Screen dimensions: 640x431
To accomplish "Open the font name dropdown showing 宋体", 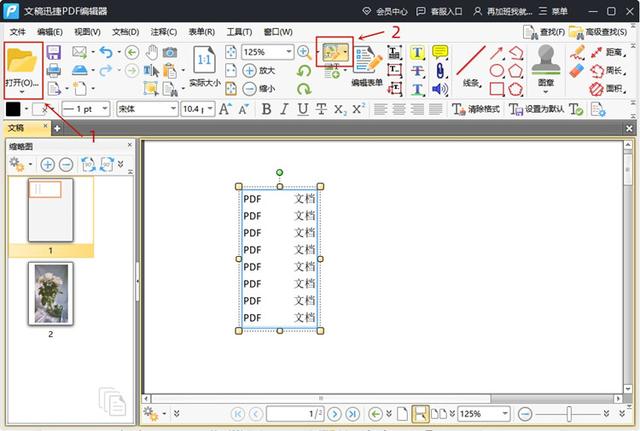I will click(173, 109).
